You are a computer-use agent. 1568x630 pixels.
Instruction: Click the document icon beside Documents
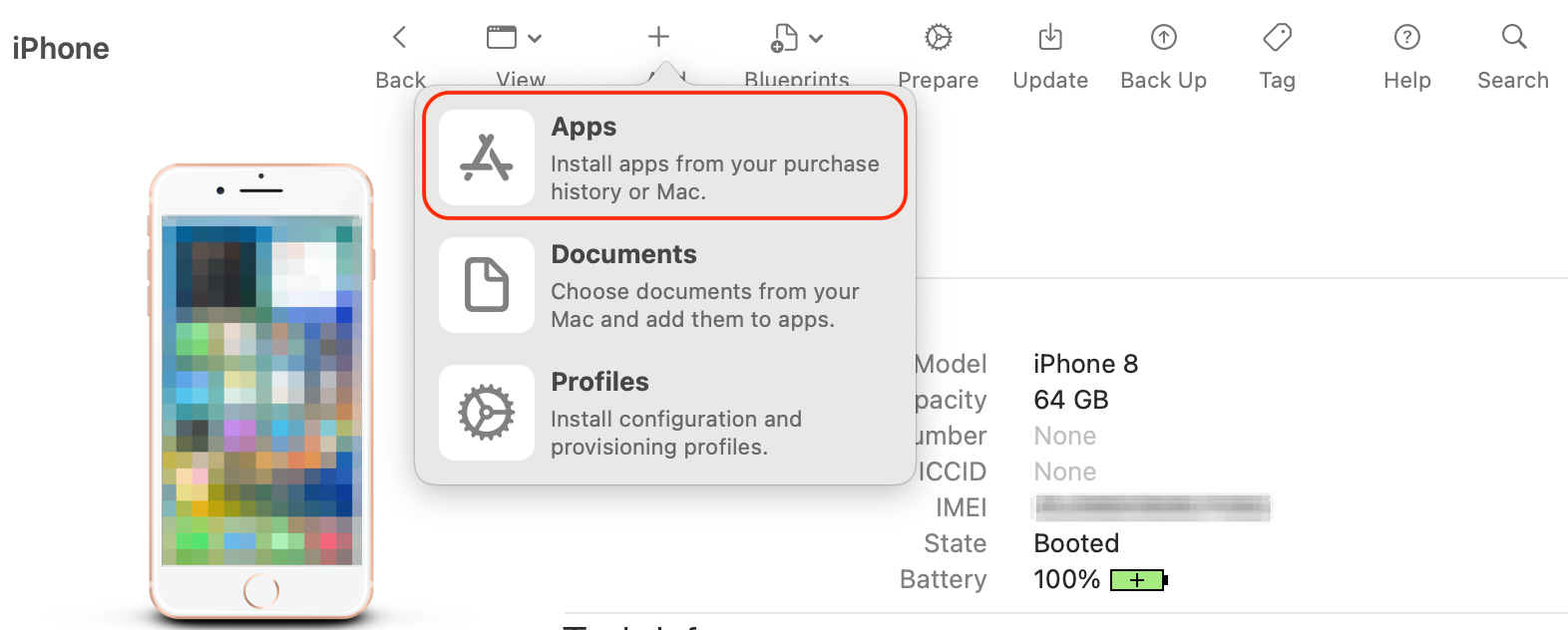487,285
